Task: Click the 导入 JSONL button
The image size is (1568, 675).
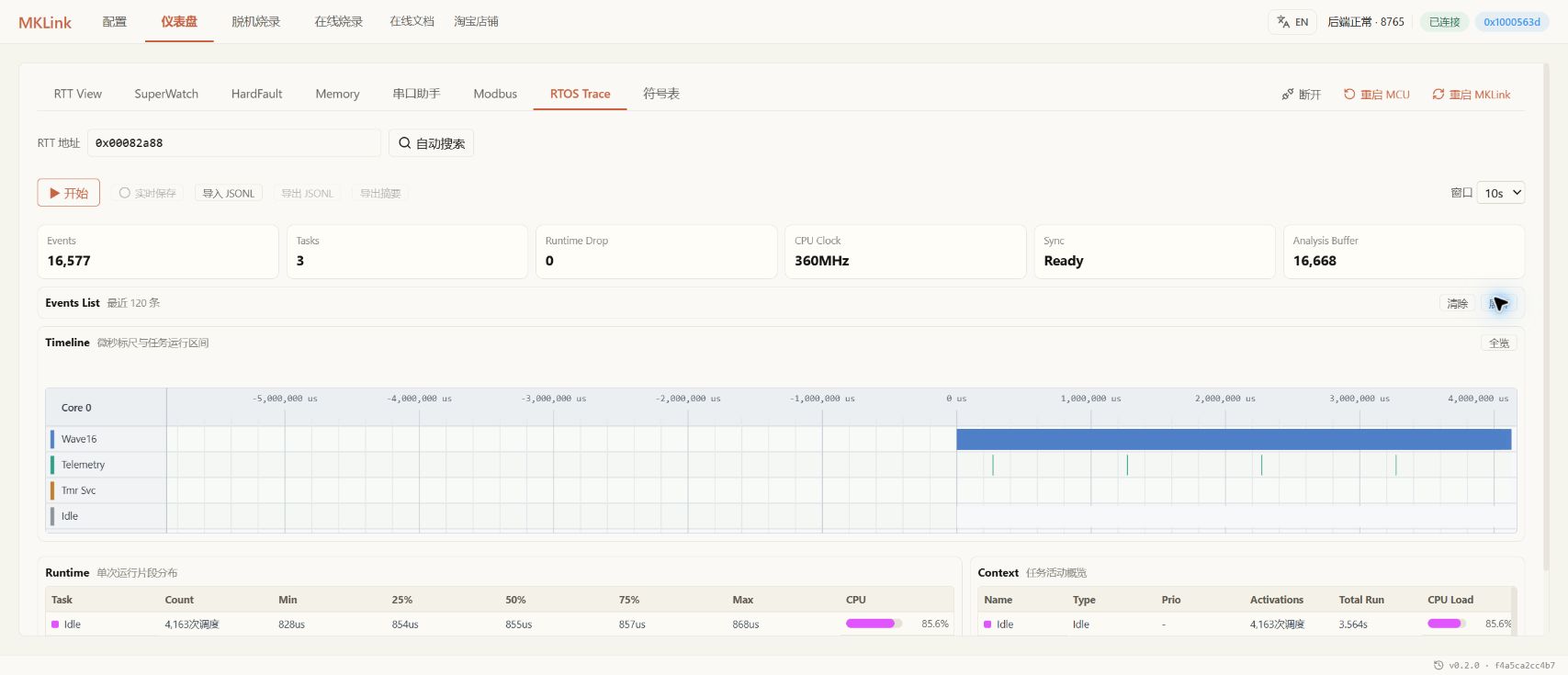Action: click(x=229, y=193)
